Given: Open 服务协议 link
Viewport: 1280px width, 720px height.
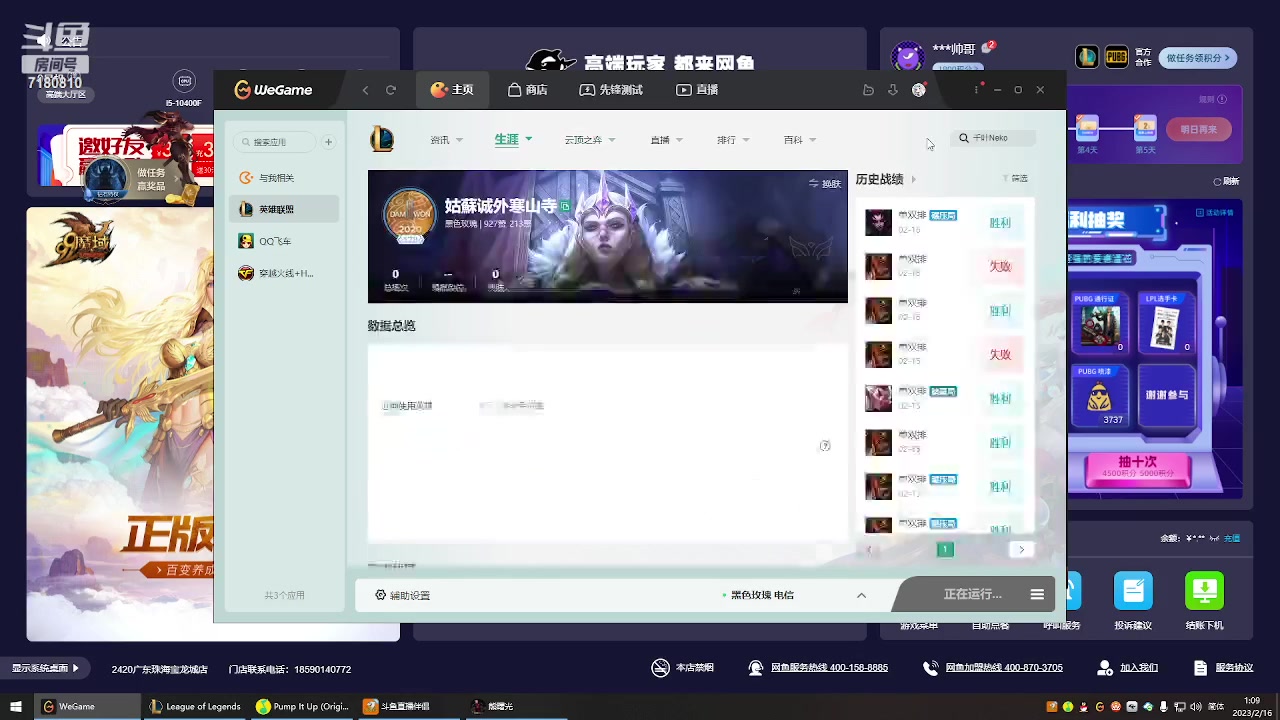Looking at the screenshot, I should [x=1223, y=668].
